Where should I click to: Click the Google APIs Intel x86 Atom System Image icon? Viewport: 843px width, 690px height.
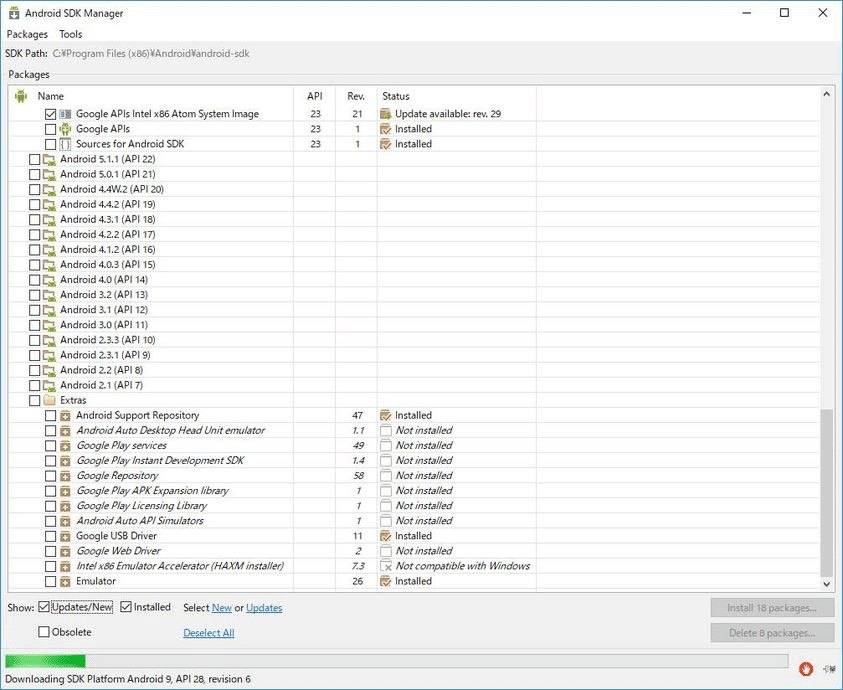[65, 114]
